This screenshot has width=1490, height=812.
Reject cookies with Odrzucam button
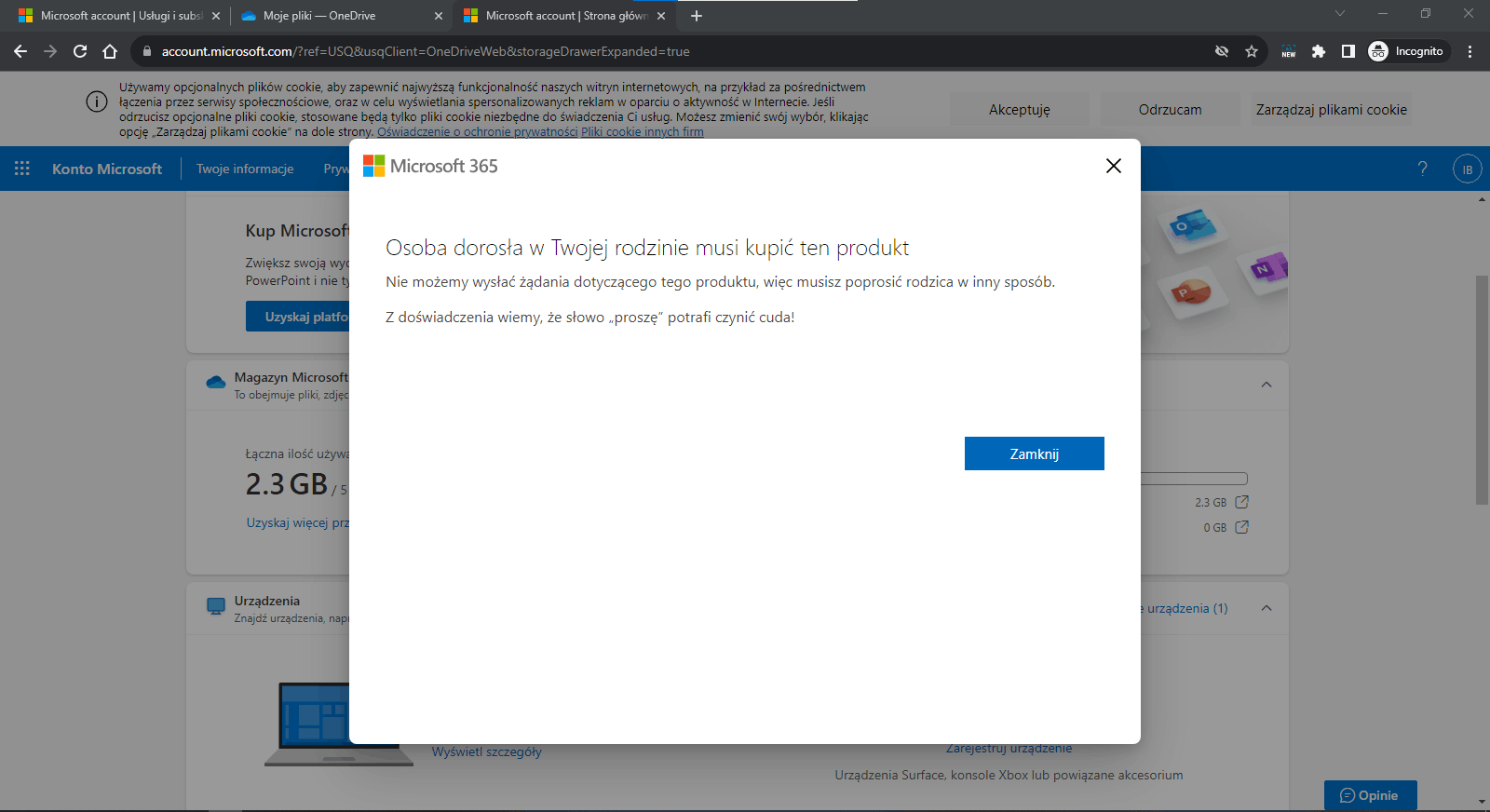click(1170, 109)
